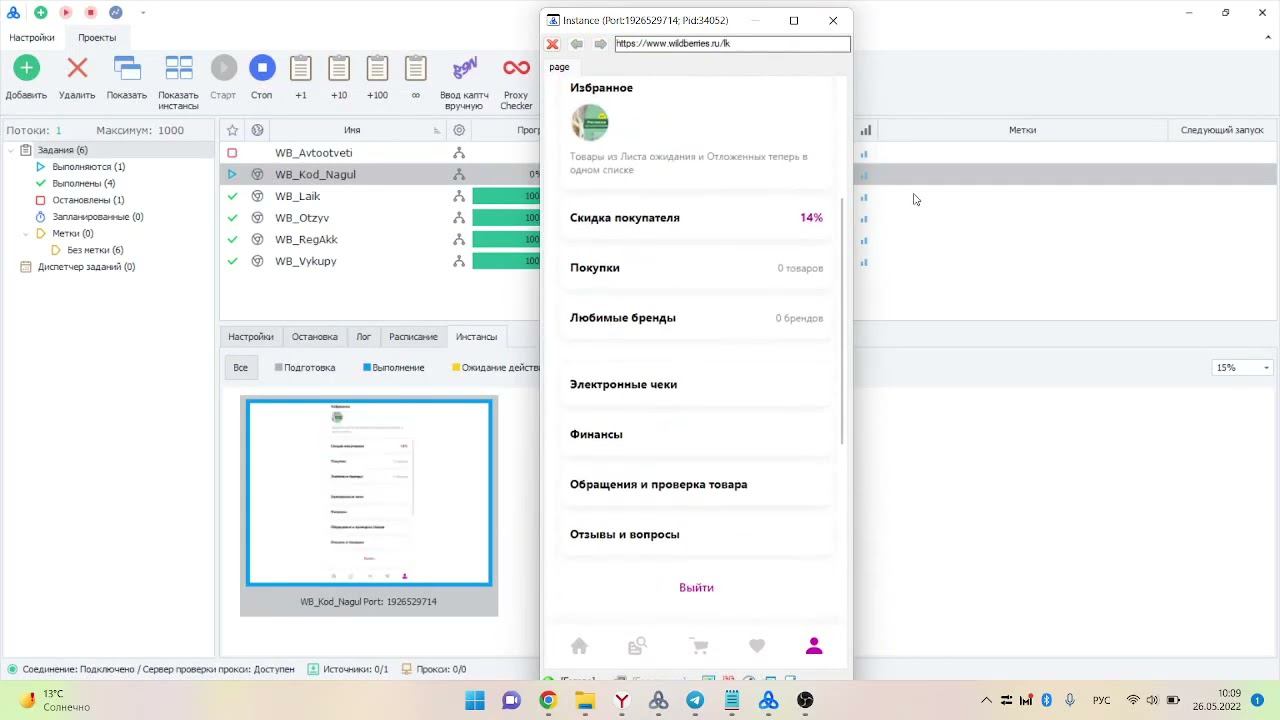Open the Остановка panel tab

(315, 337)
